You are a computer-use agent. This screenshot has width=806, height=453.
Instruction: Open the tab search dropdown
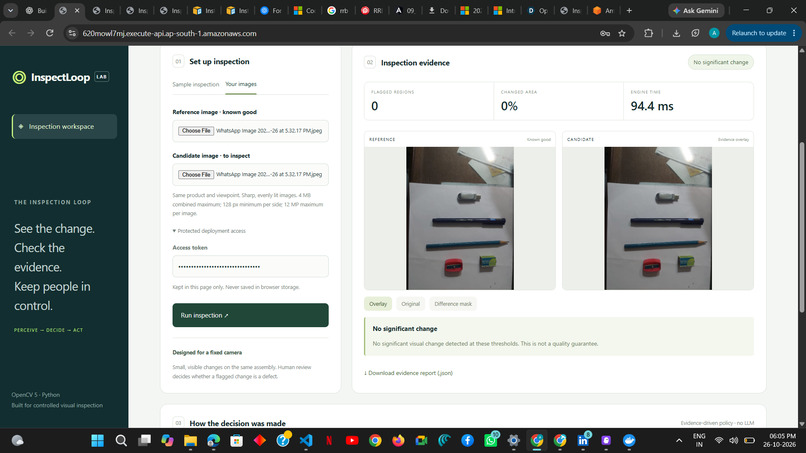10,10
